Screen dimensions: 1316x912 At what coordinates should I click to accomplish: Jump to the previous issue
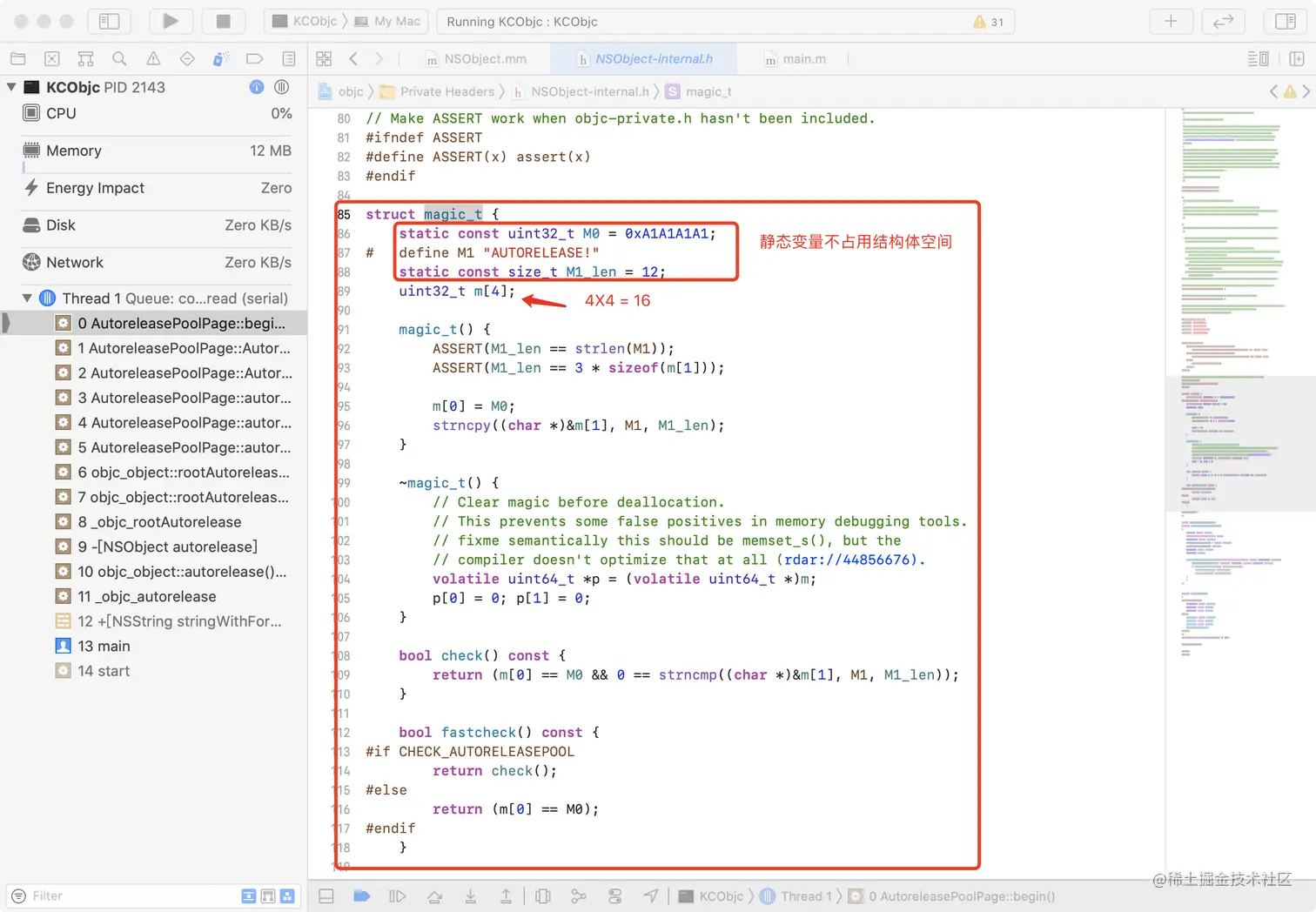pos(1274,91)
